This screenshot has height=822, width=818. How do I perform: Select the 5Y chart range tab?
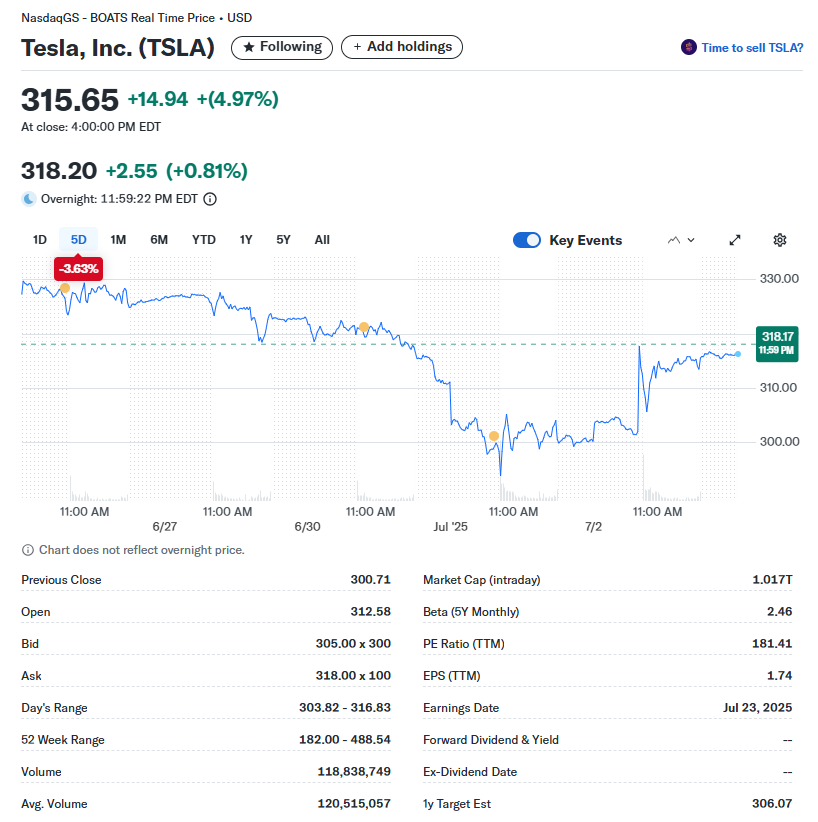click(x=283, y=240)
